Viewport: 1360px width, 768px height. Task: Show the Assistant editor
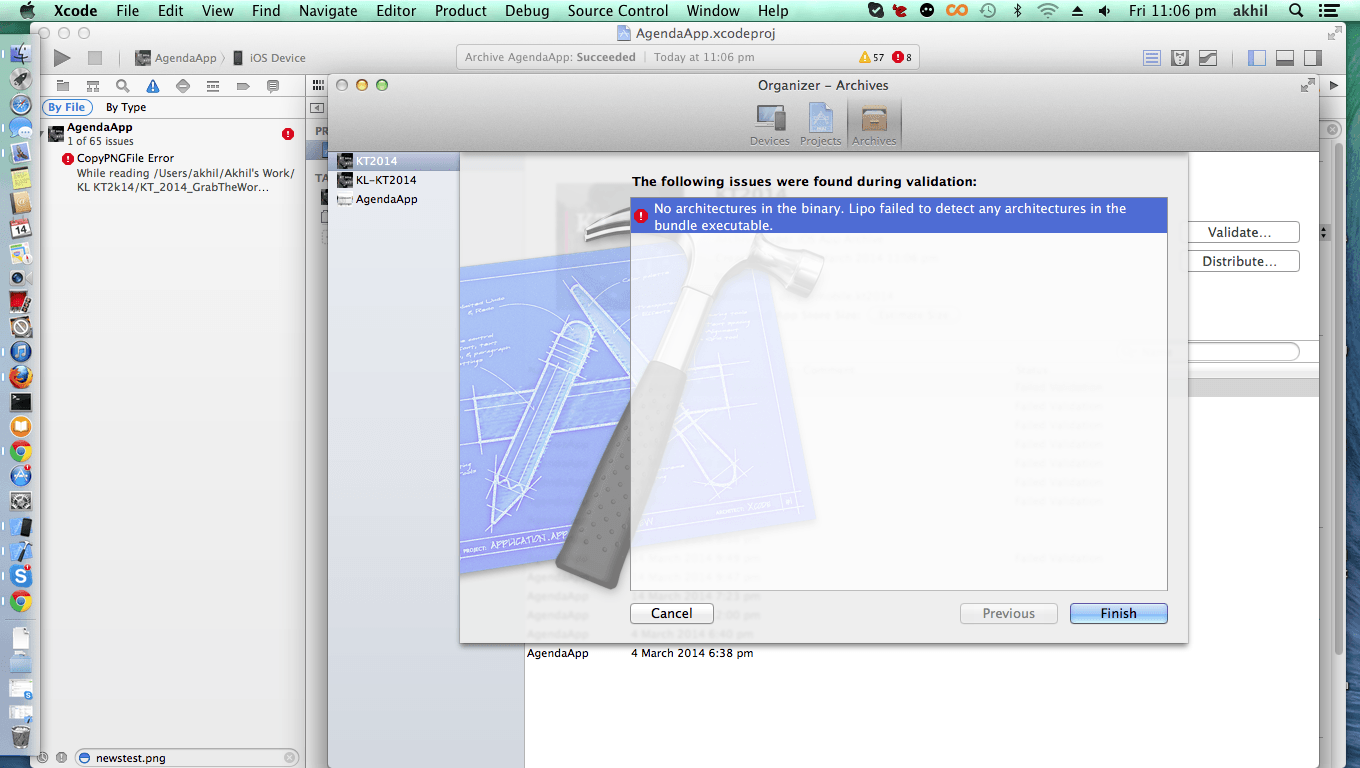click(1180, 58)
